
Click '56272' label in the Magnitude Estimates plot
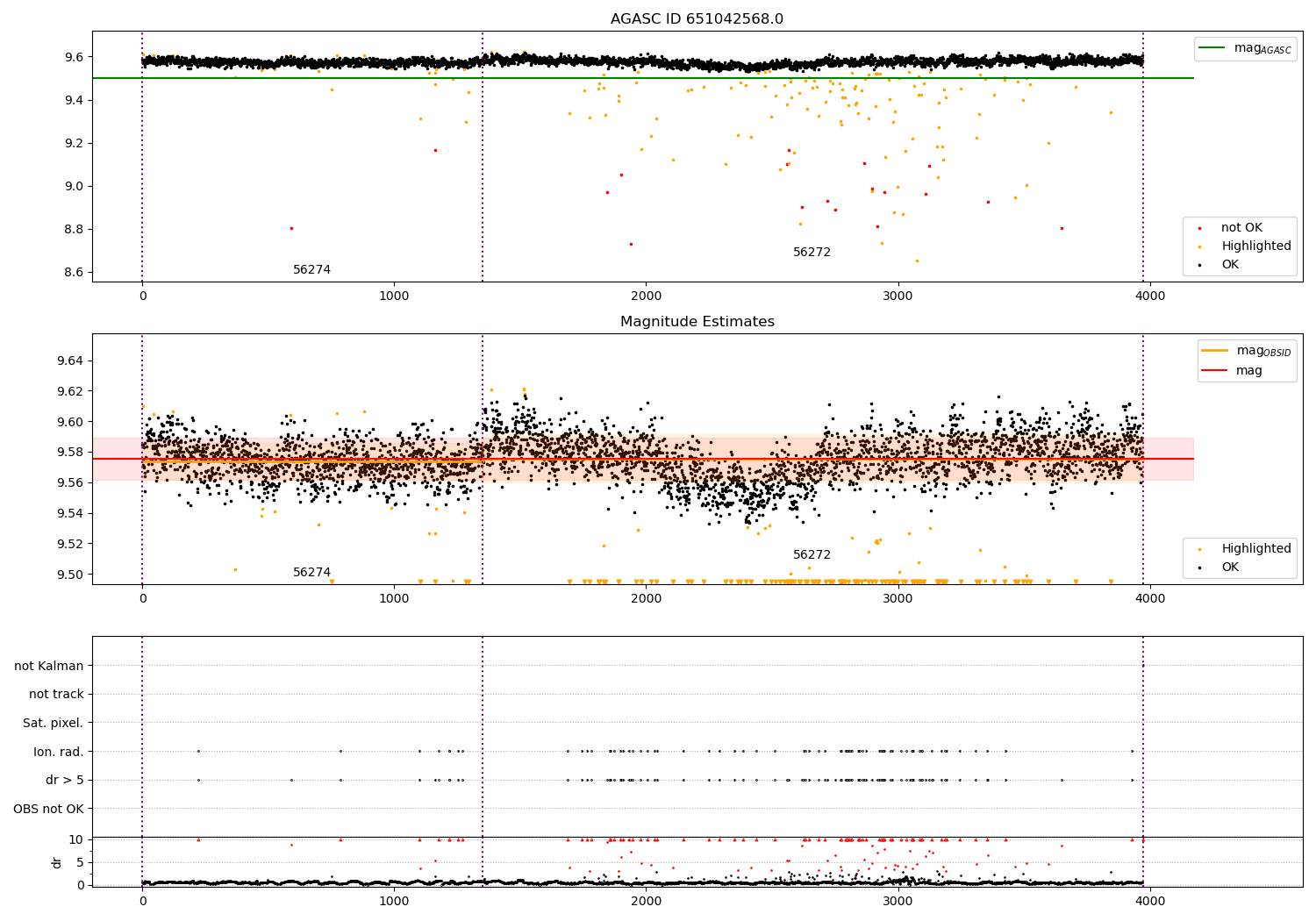coord(812,555)
